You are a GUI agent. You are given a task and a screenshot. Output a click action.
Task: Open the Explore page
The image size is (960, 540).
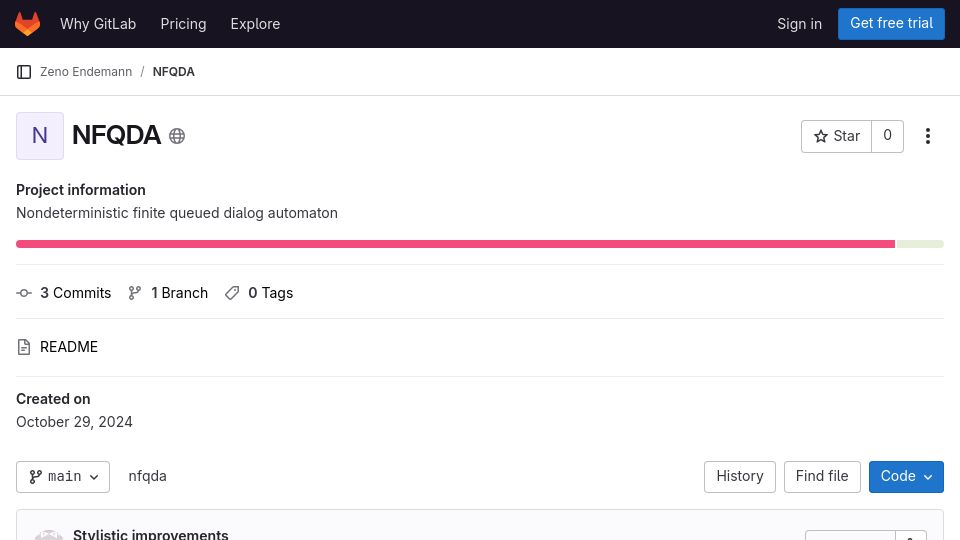[x=255, y=24]
